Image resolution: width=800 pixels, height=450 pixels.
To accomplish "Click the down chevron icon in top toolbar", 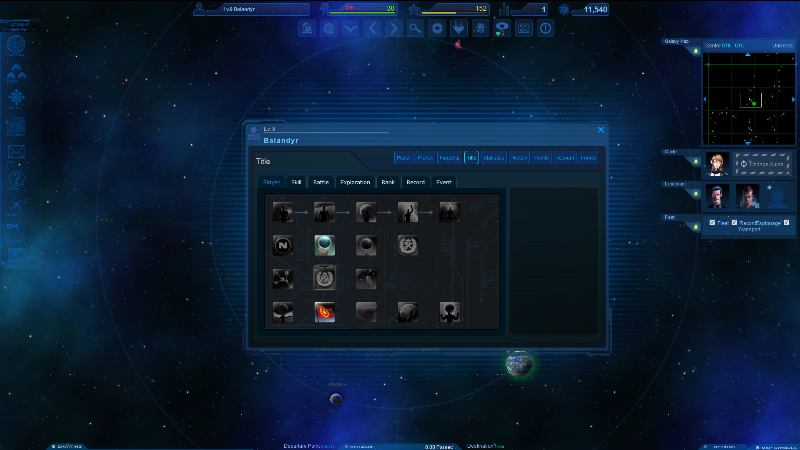I will click(x=351, y=28).
